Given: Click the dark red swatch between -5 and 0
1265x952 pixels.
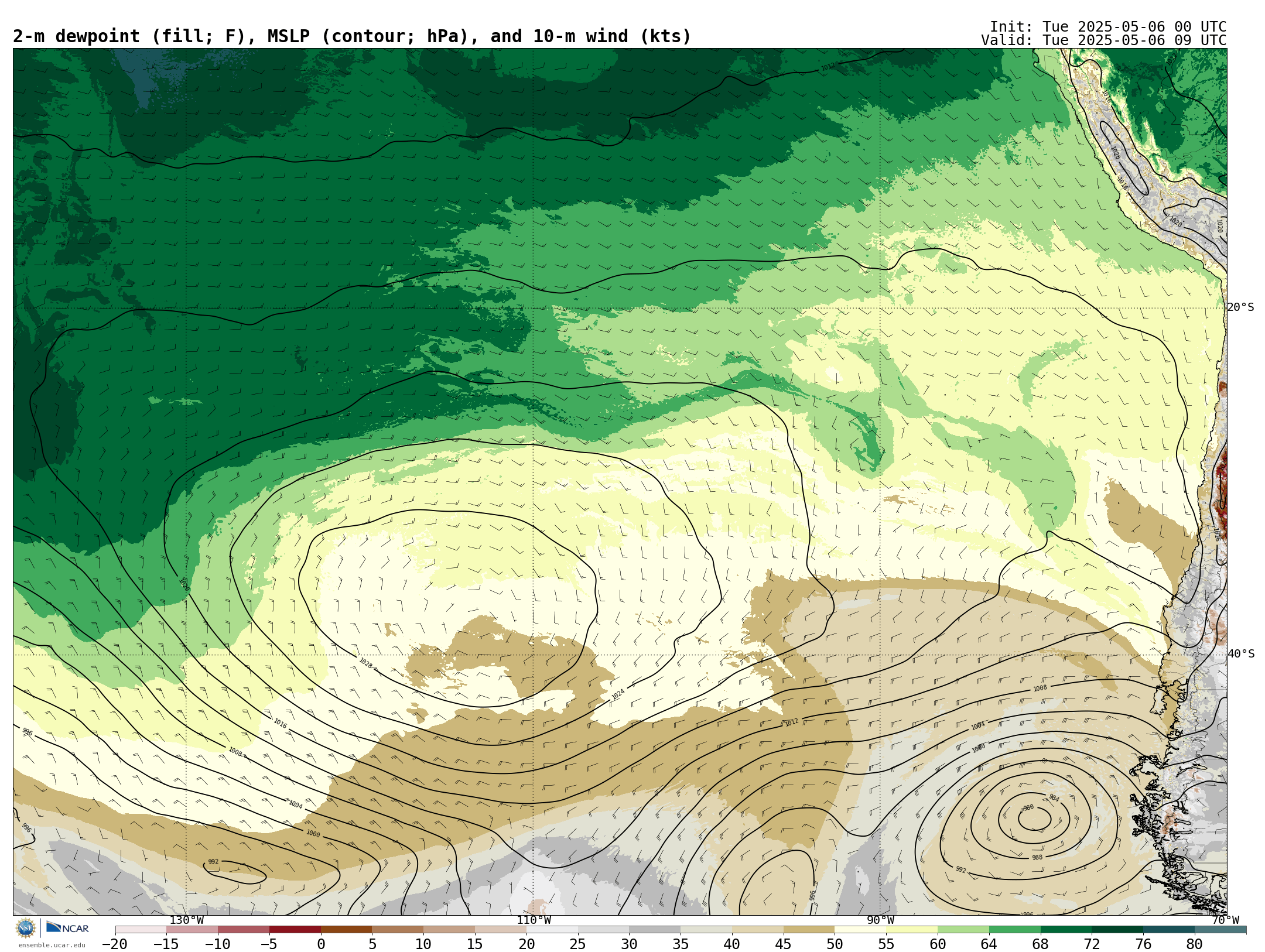Looking at the screenshot, I should [295, 930].
